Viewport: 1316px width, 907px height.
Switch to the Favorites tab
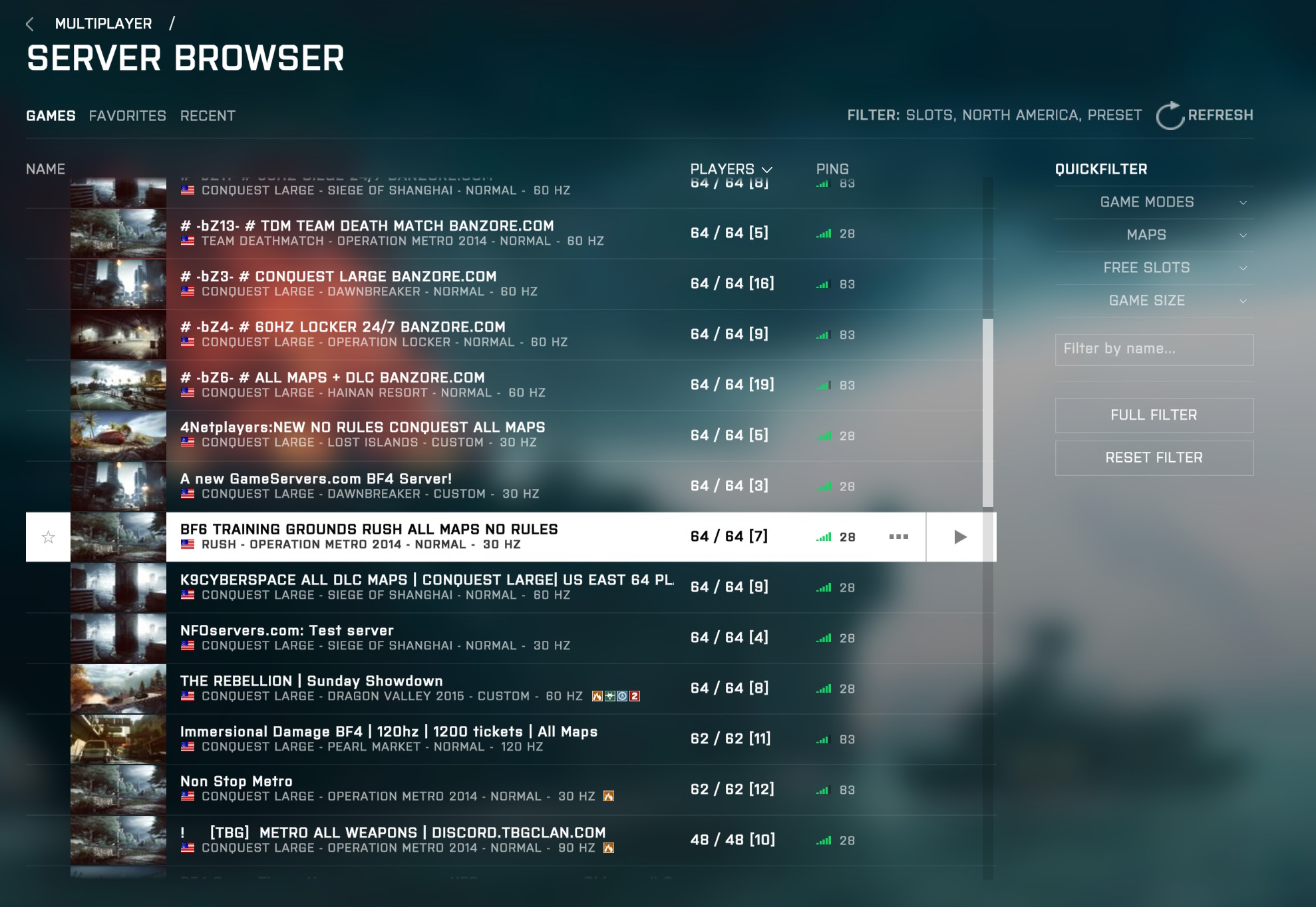(x=128, y=116)
